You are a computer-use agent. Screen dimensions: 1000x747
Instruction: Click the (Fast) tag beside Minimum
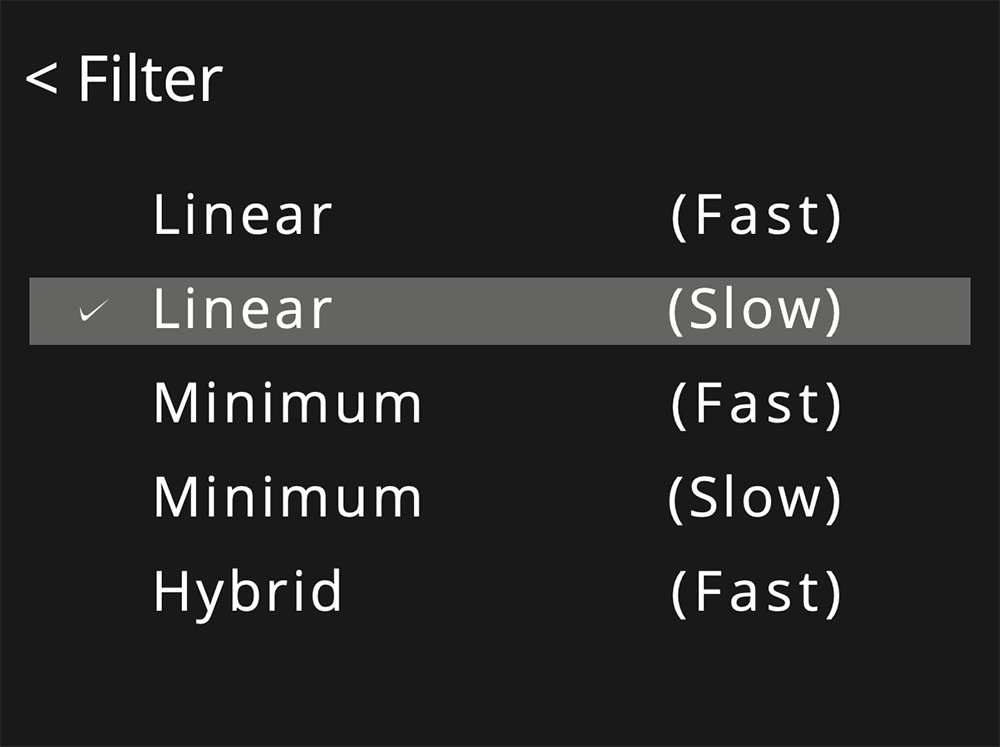point(756,404)
